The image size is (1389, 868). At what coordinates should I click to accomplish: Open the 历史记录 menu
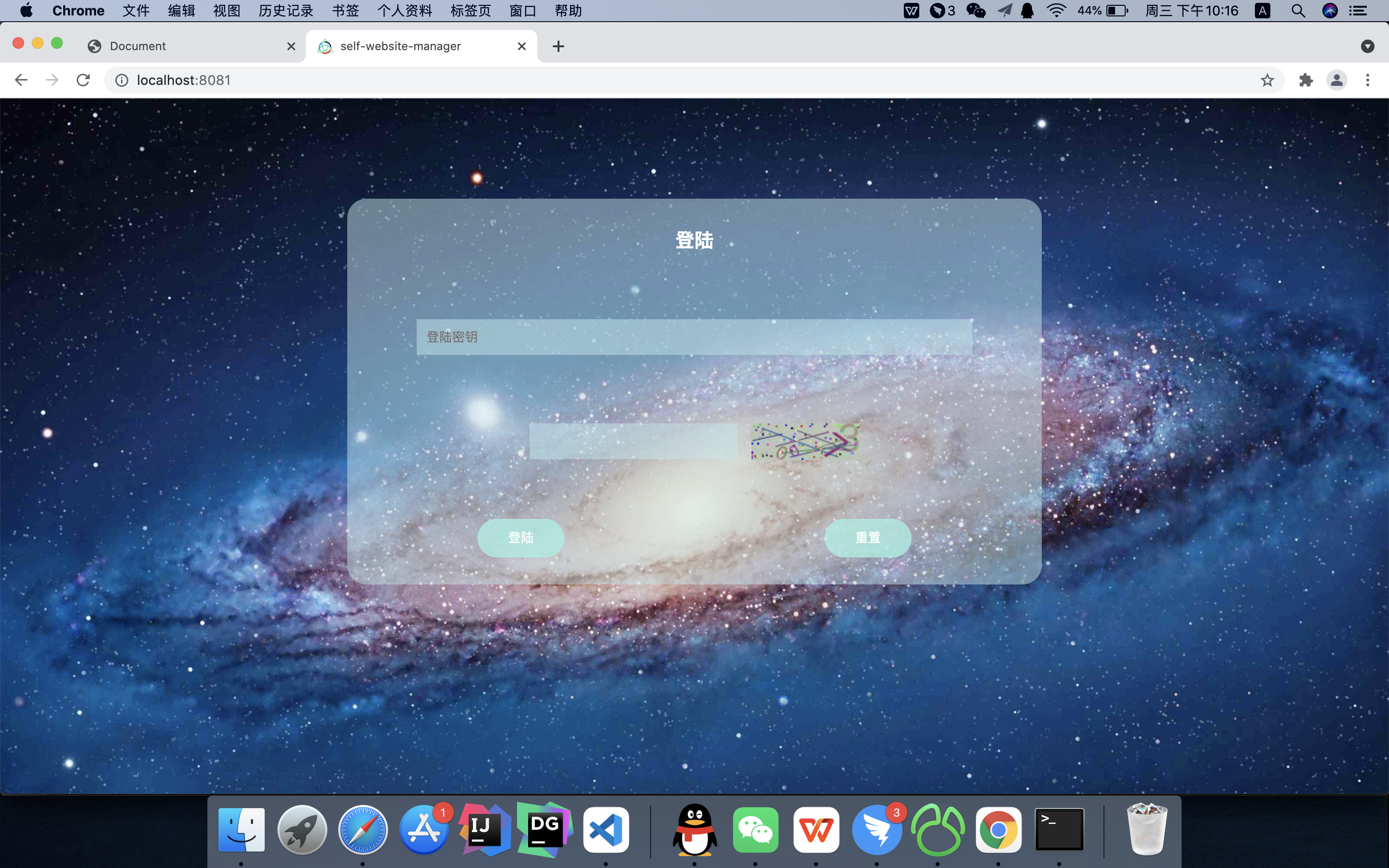[286, 10]
